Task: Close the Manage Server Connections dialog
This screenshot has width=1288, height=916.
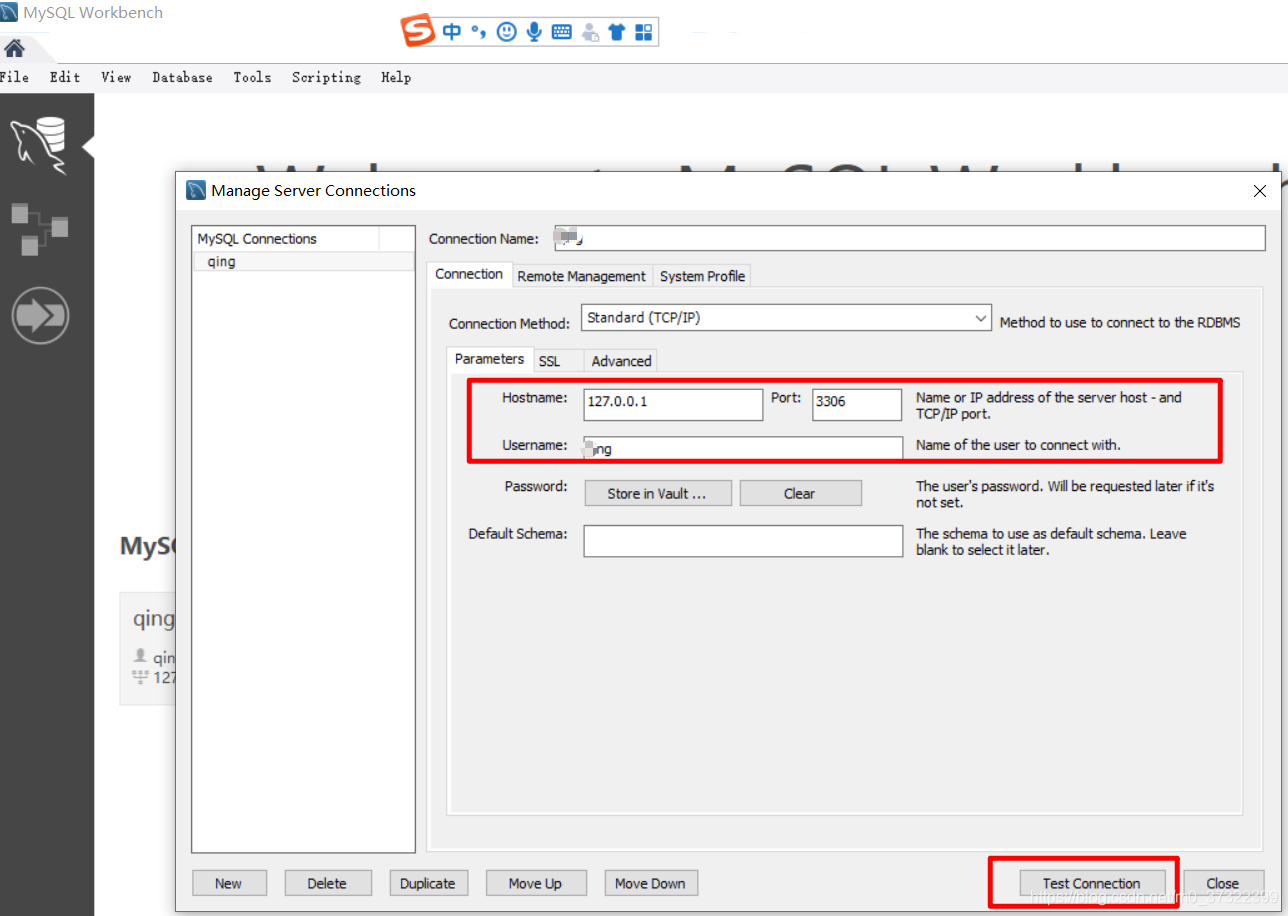Action: [1260, 190]
